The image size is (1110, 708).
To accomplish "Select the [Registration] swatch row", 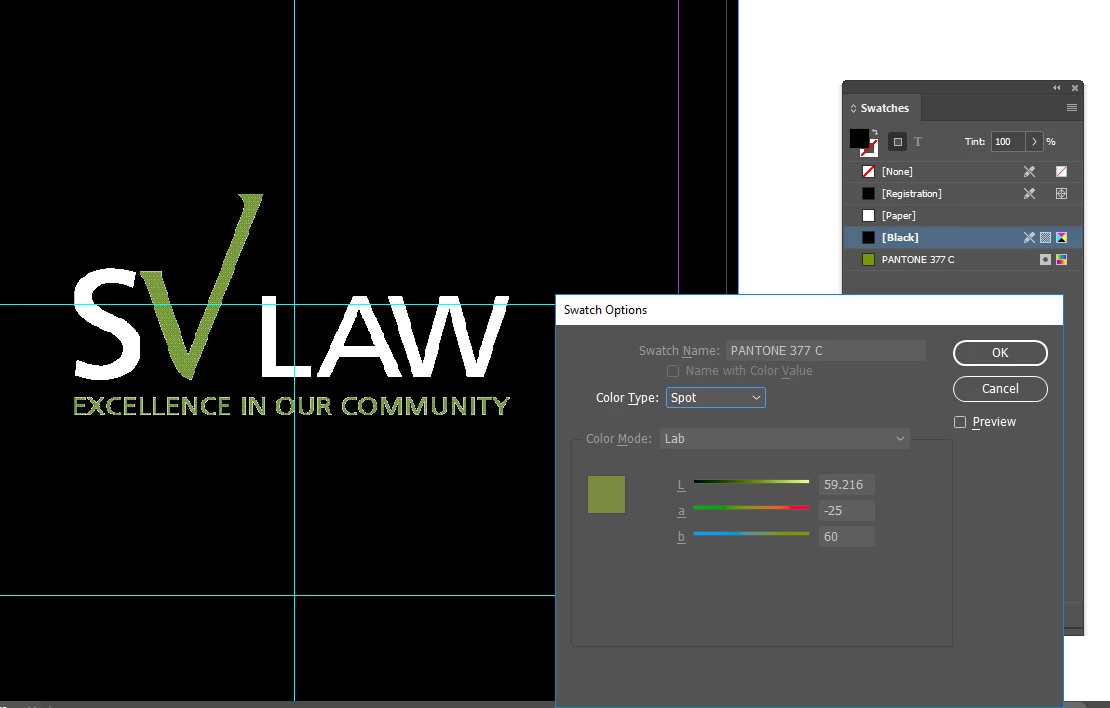I will pyautogui.click(x=963, y=193).
